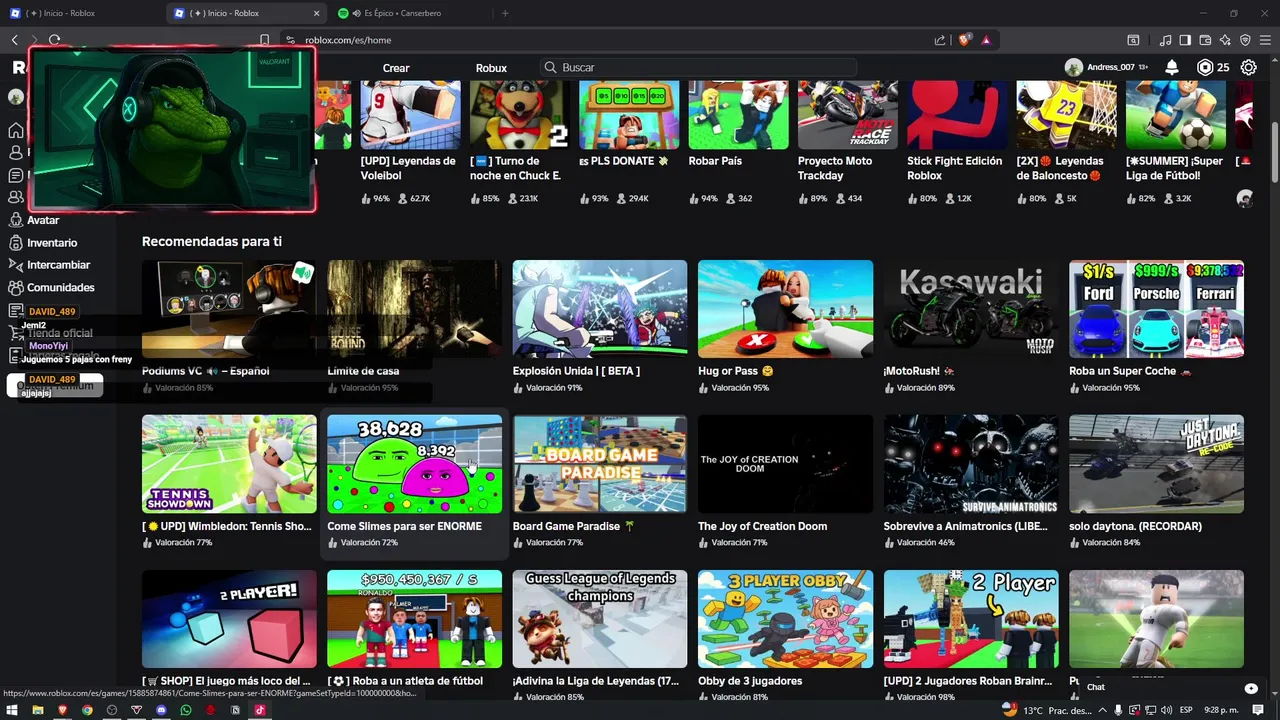This screenshot has height=720, width=1280.
Task: Open the Brave Shields lion icon
Action: point(965,40)
